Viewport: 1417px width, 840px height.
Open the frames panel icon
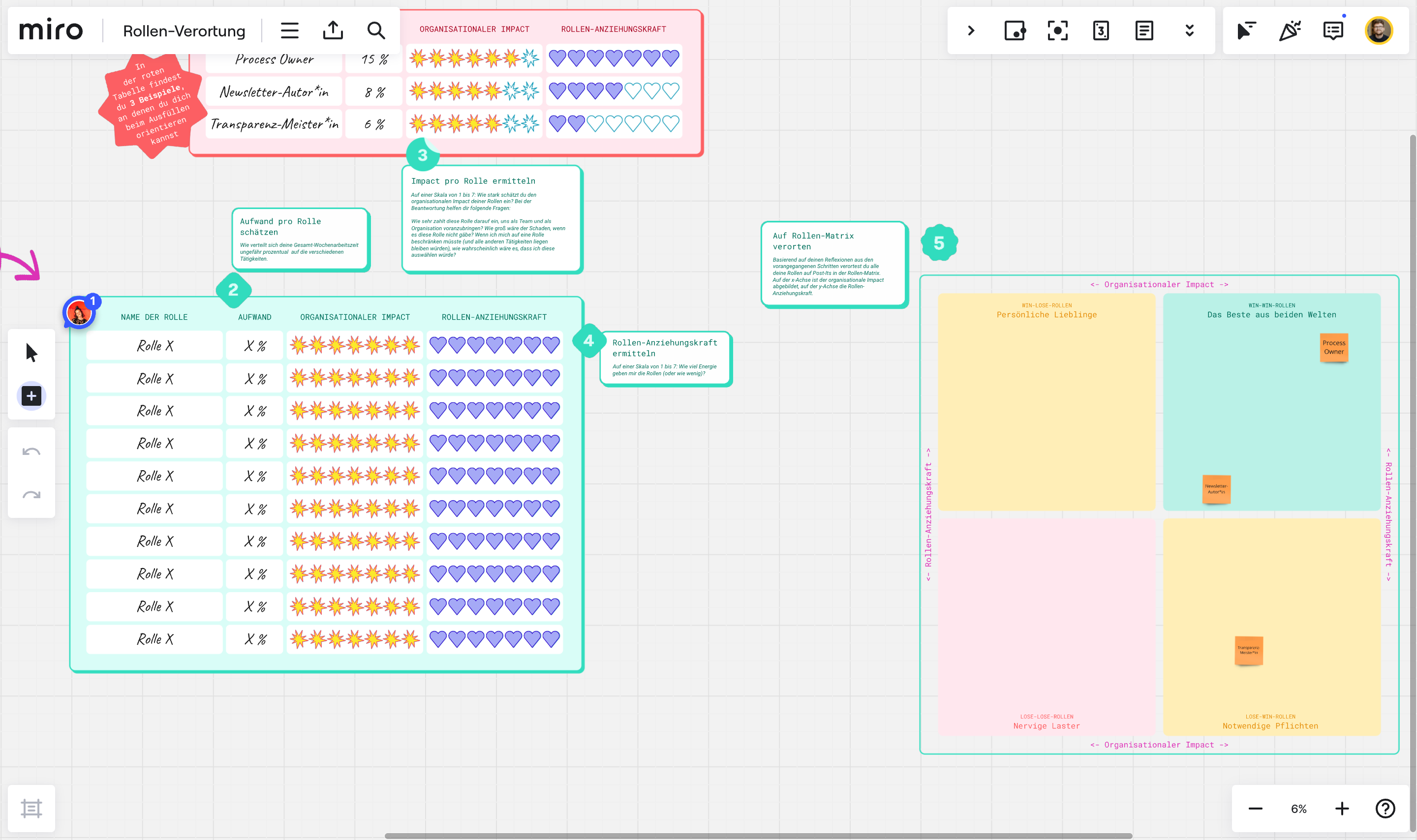click(31, 808)
